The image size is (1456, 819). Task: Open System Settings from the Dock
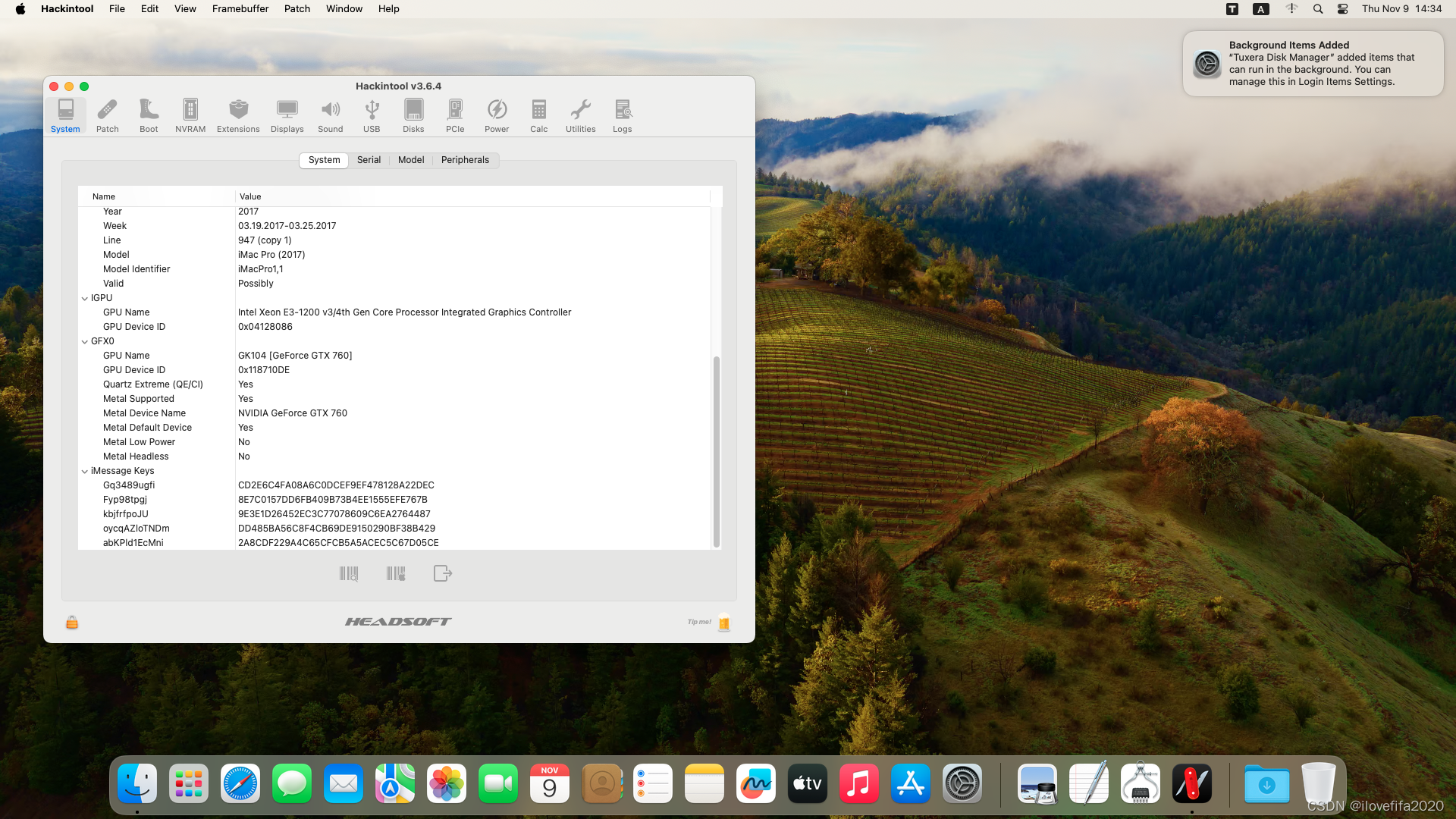pos(962,784)
